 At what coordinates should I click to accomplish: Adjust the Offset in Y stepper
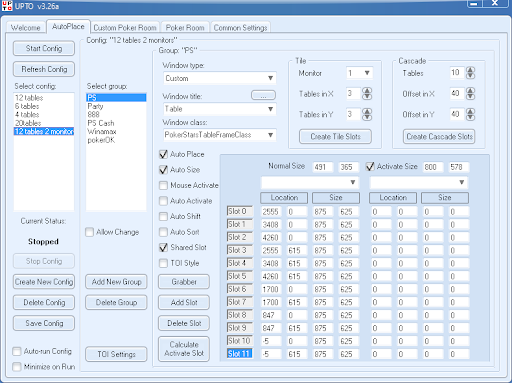click(470, 114)
